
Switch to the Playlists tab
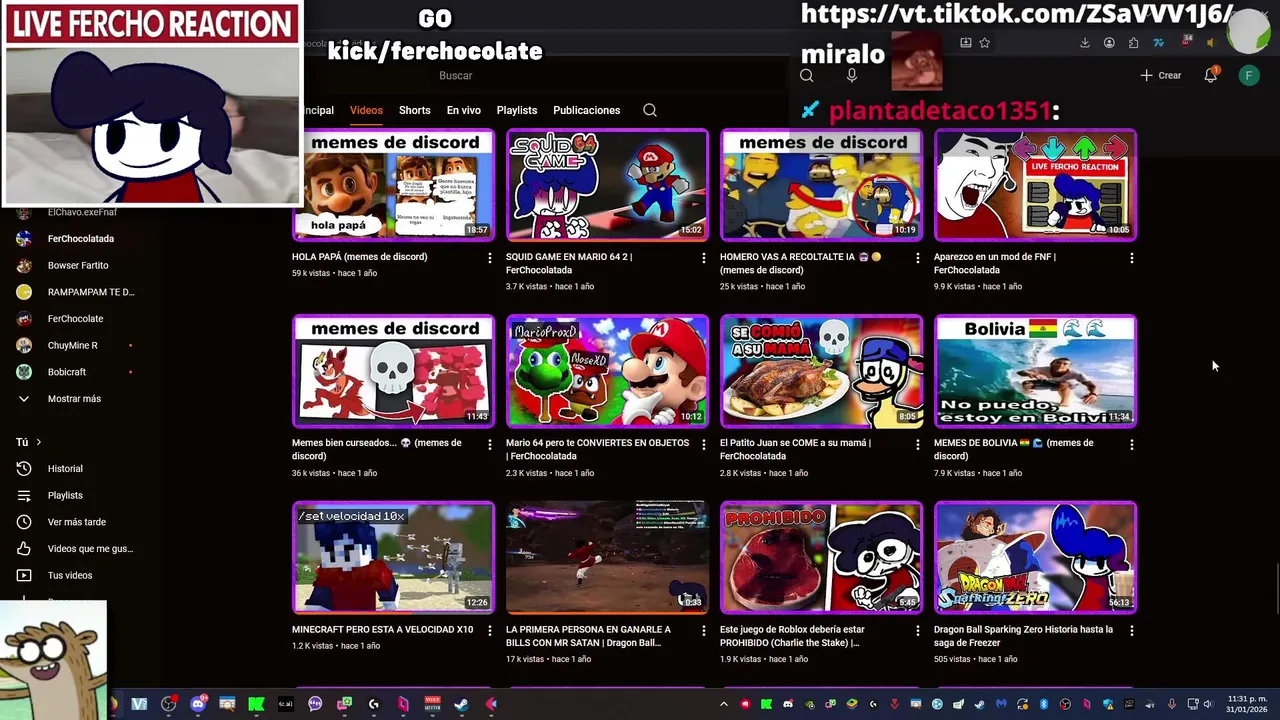click(517, 110)
